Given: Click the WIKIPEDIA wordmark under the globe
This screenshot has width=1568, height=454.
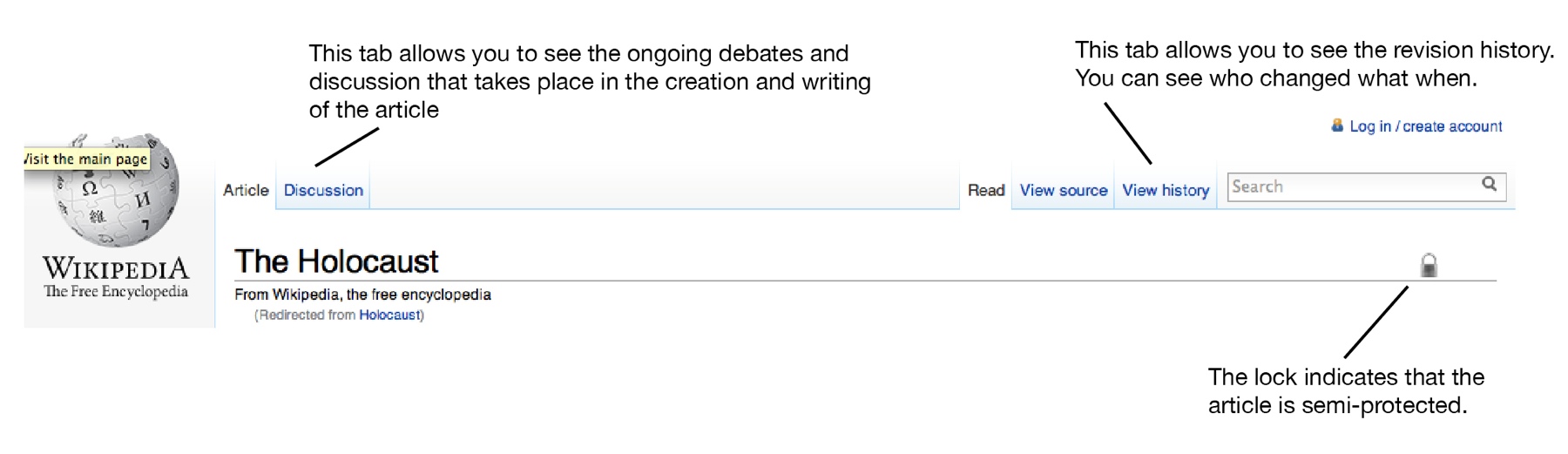Looking at the screenshot, I should [x=116, y=268].
